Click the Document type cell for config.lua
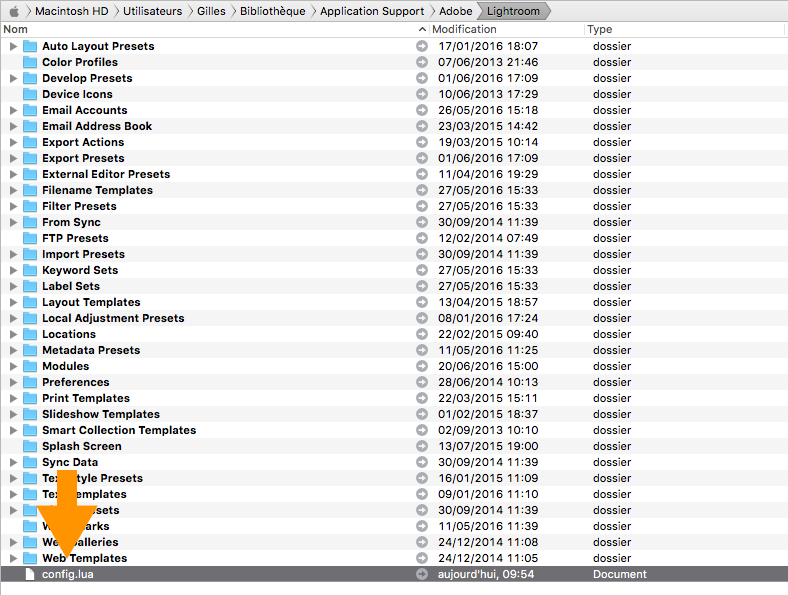This screenshot has height=595, width=788. (x=620, y=574)
